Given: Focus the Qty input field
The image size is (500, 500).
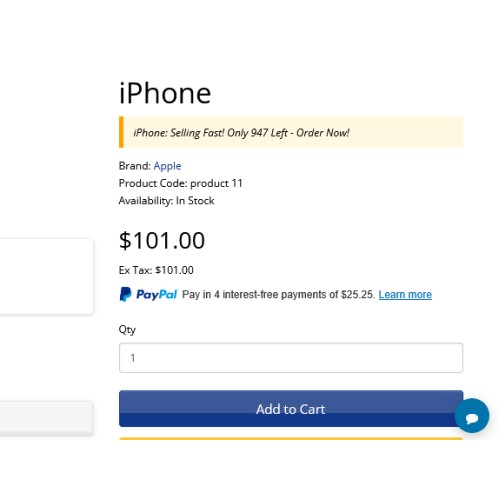Looking at the screenshot, I should (x=291, y=358).
